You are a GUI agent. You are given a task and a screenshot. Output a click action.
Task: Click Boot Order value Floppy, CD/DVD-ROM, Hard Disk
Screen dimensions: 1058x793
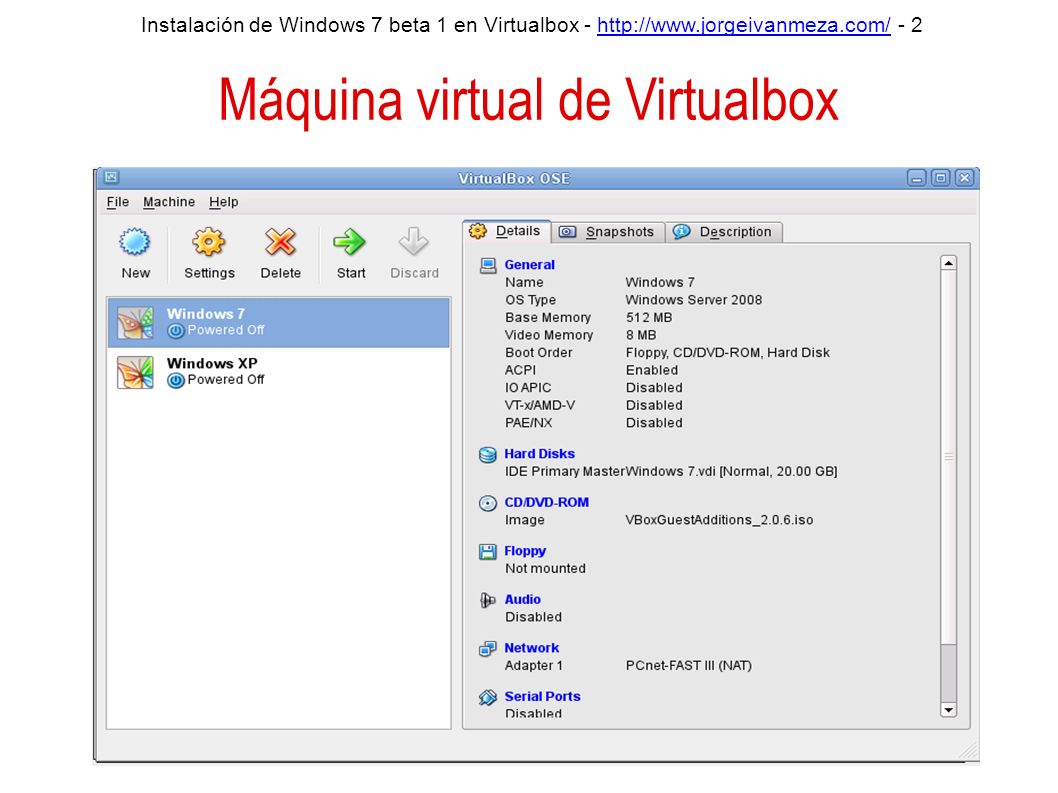727,353
